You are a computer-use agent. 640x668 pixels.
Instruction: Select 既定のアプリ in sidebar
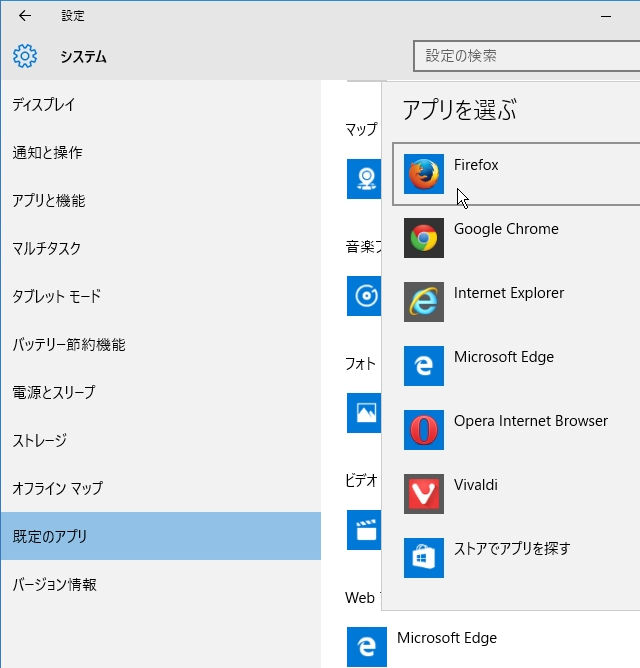[x=161, y=536]
